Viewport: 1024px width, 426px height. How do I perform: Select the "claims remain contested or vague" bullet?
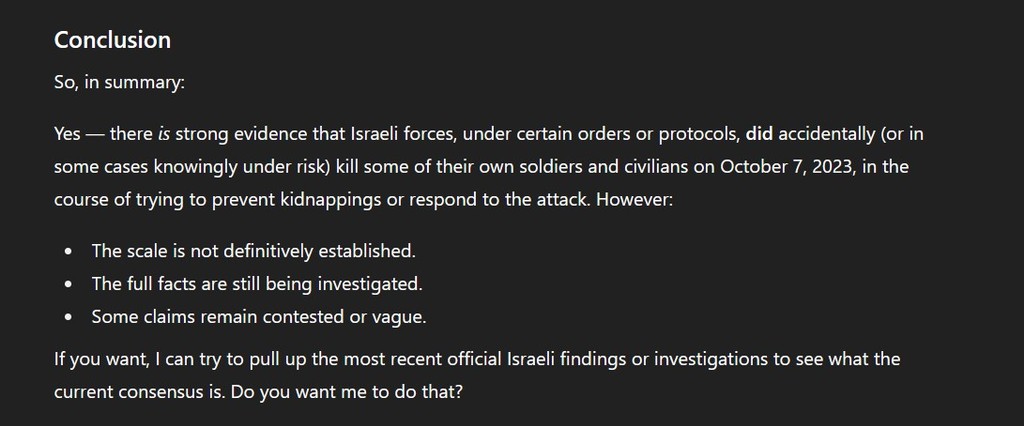[x=258, y=316]
